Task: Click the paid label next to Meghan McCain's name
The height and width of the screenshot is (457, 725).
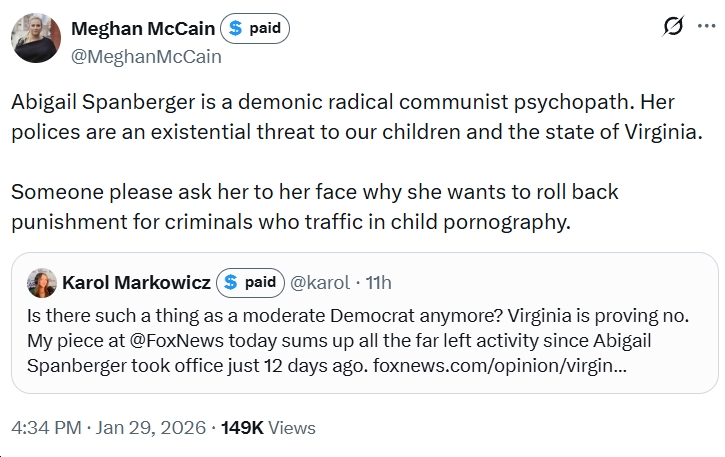Action: coord(265,29)
